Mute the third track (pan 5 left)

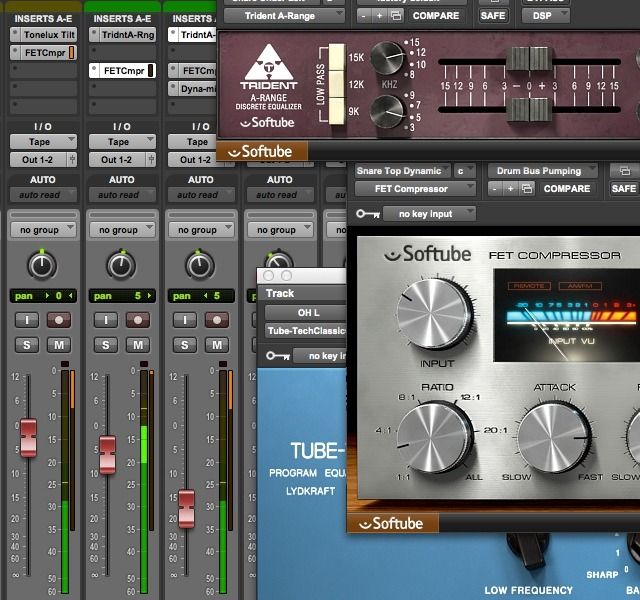coord(217,345)
